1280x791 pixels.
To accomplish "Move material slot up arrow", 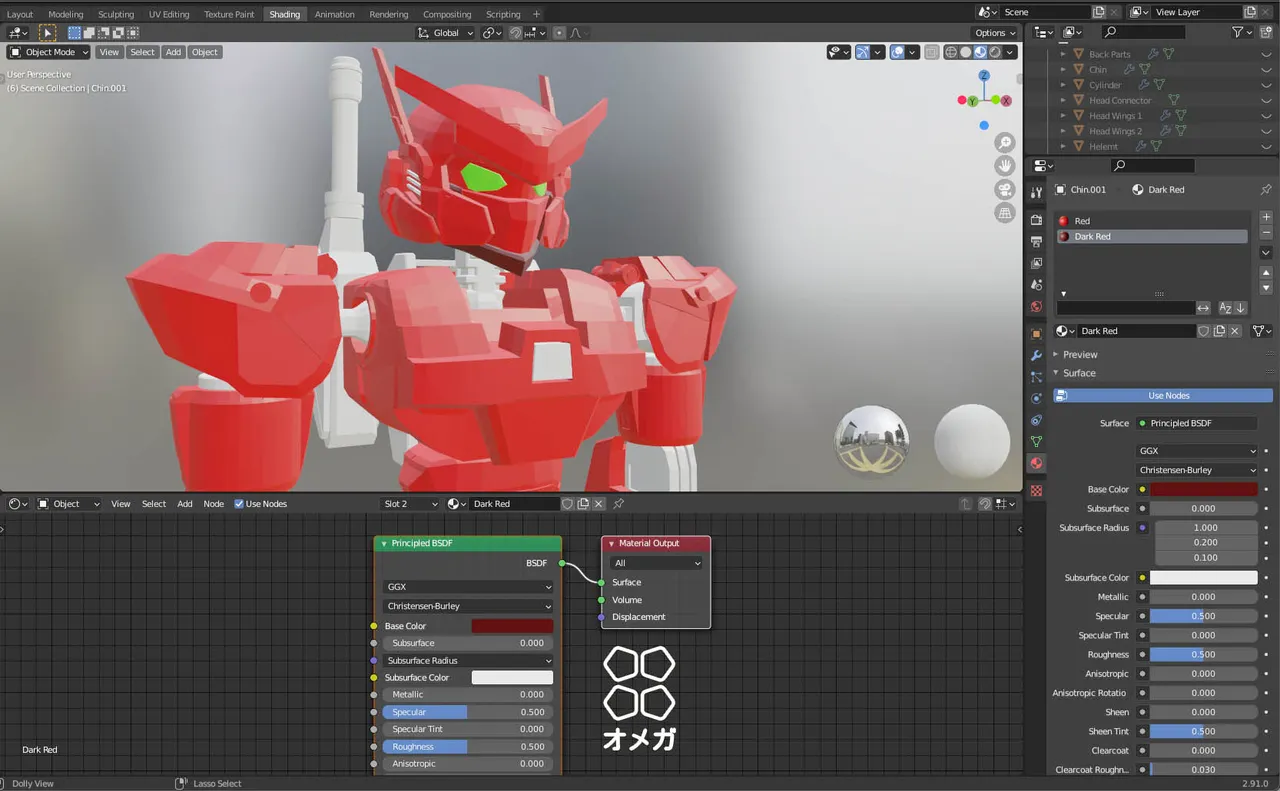I will click(1266, 274).
